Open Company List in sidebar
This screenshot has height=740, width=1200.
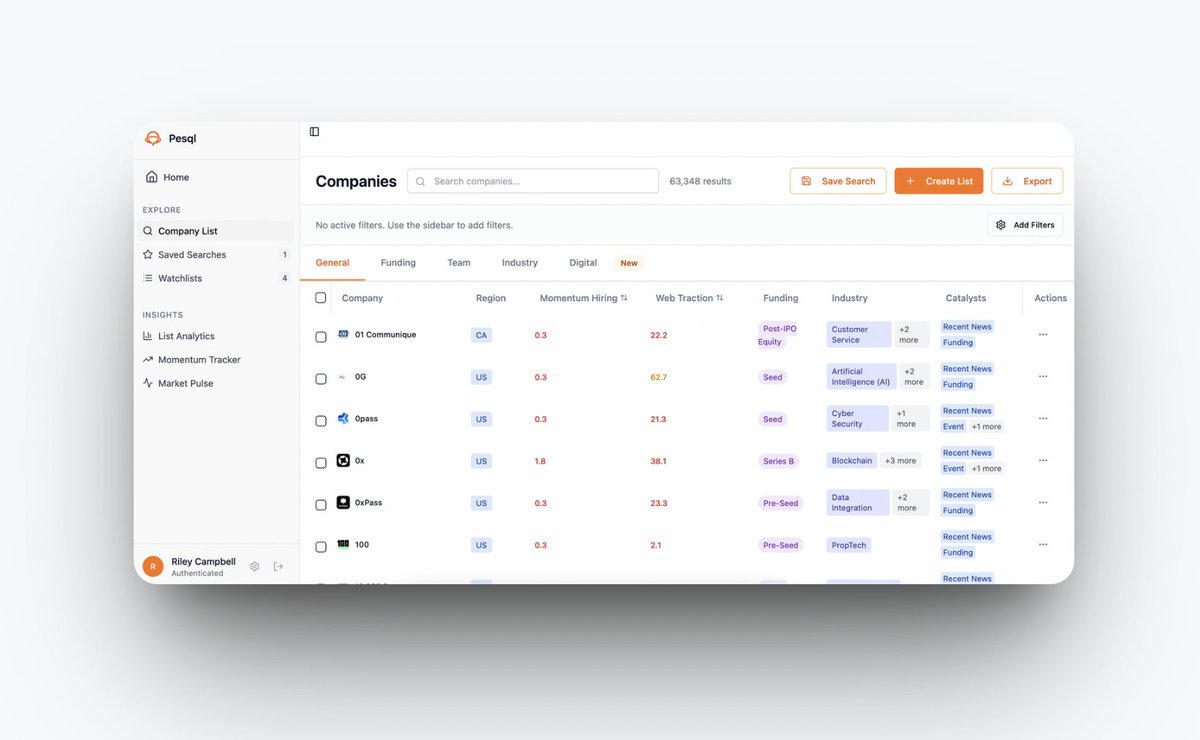pos(217,231)
